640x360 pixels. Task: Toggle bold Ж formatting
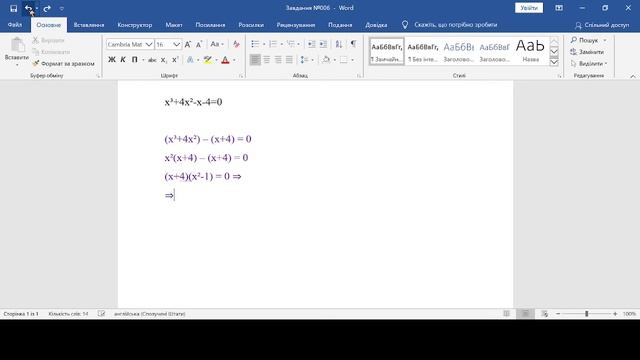click(x=111, y=60)
